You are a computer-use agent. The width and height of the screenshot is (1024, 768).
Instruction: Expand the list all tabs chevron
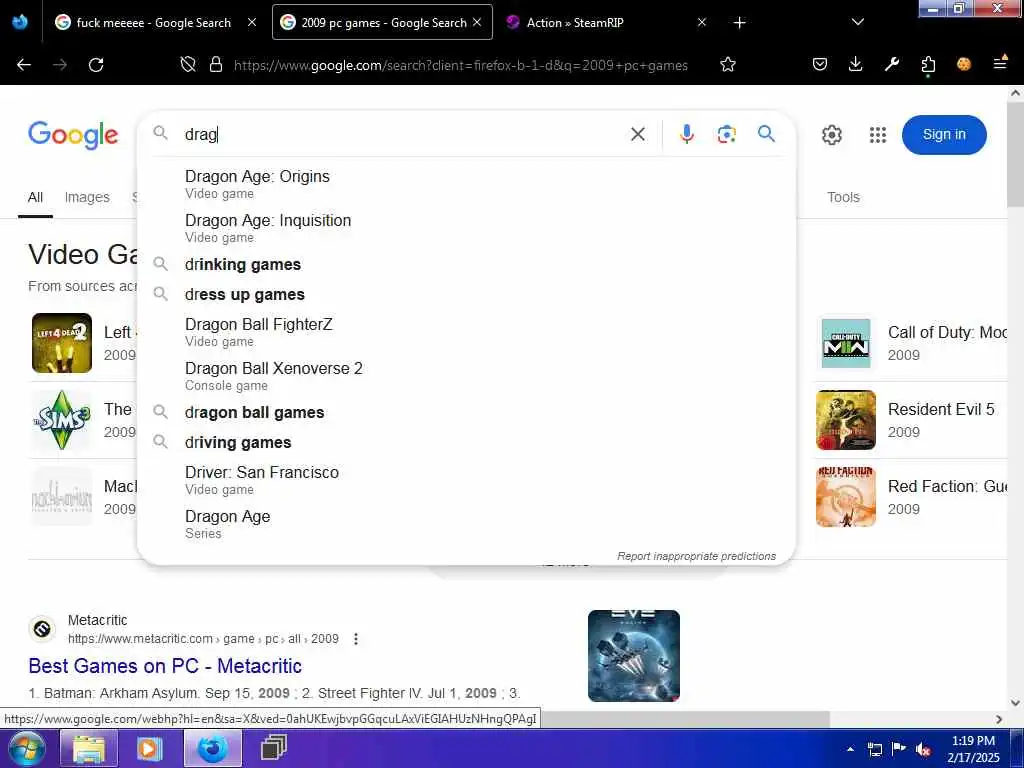(858, 23)
